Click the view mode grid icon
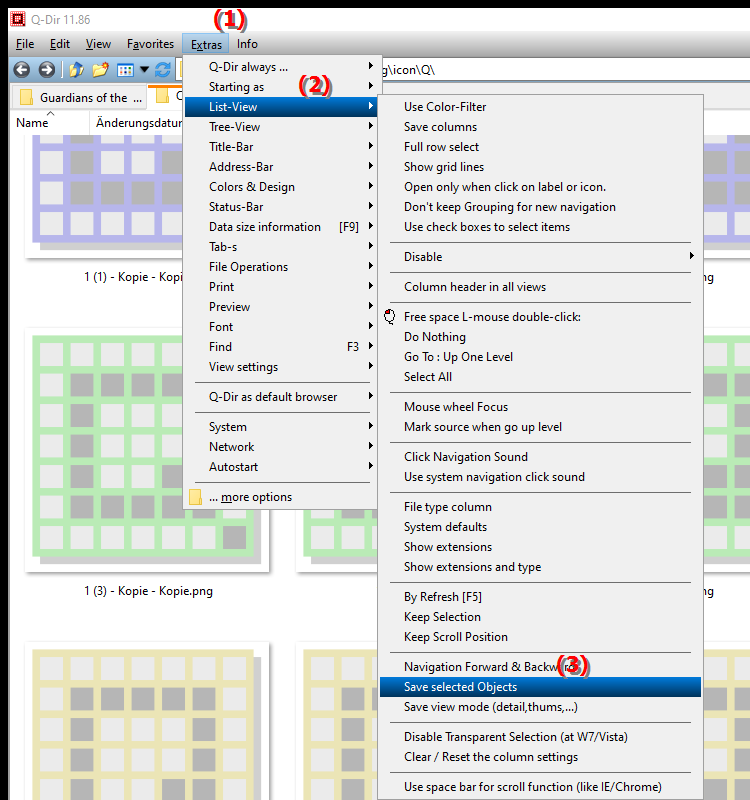 click(125, 70)
